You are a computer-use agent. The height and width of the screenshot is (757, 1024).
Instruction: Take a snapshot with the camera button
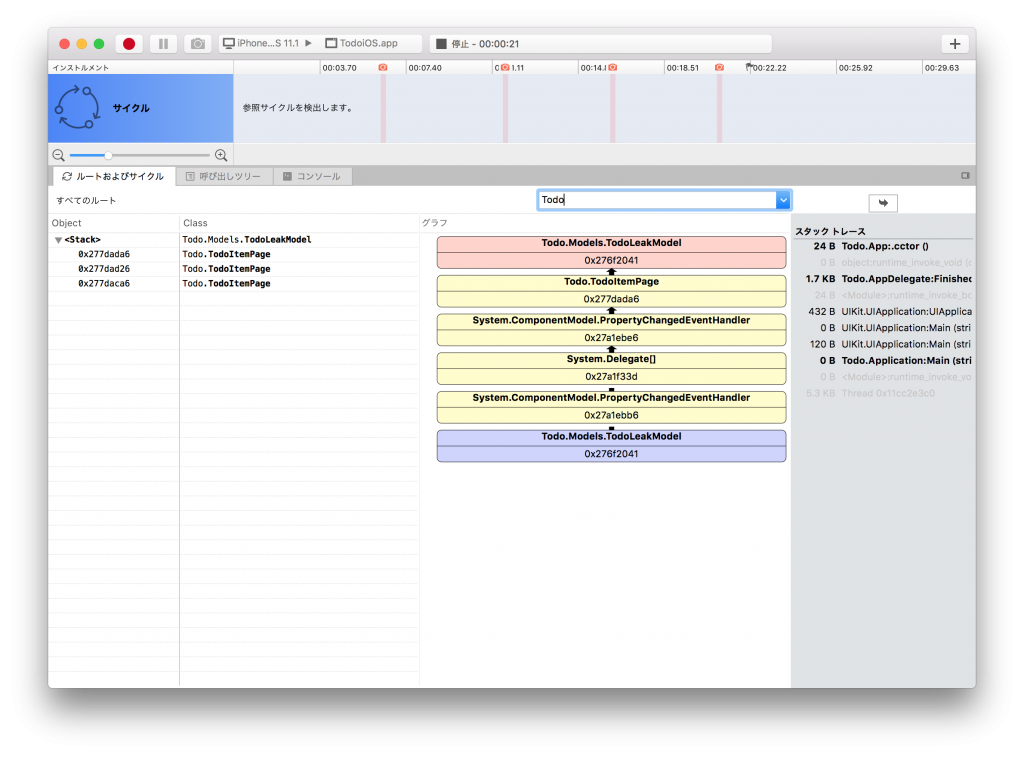coord(197,44)
